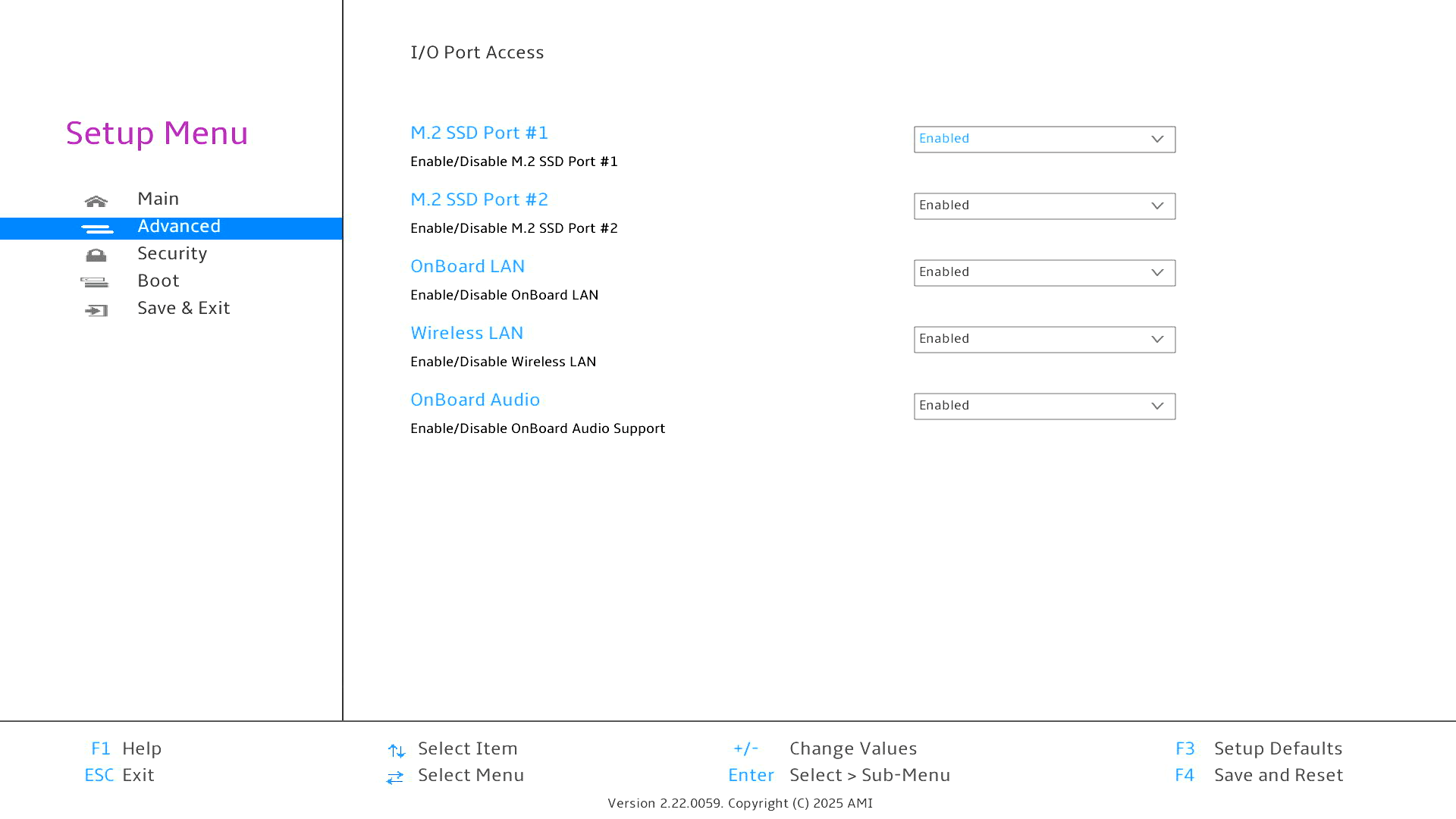Select the OnBoard Audio setting label
Viewport: 1456px width, 819px height.
pyautogui.click(x=475, y=400)
